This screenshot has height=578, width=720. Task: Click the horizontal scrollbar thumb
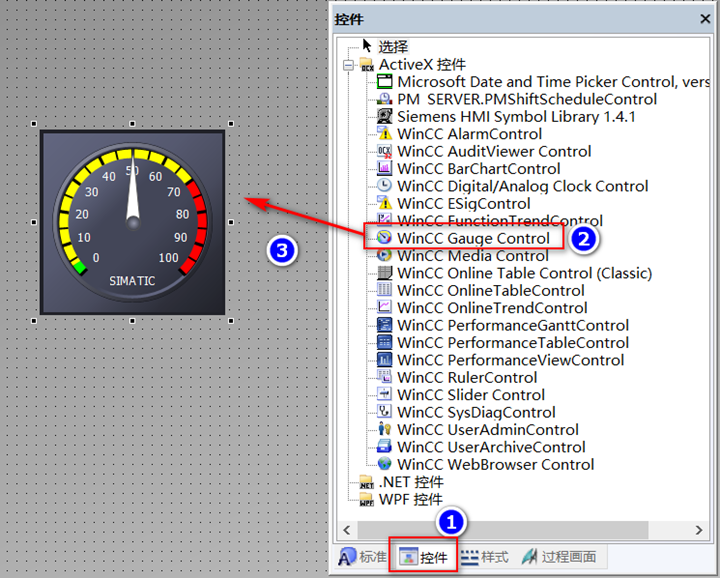tap(503, 530)
